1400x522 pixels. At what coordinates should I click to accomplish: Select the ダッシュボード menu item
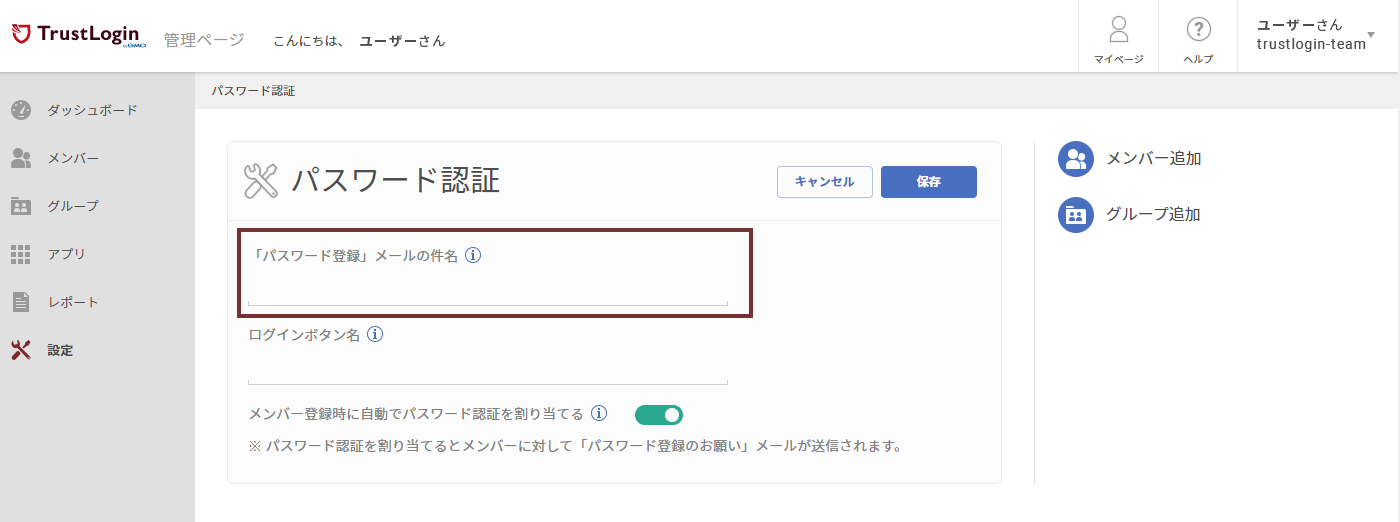[92, 110]
